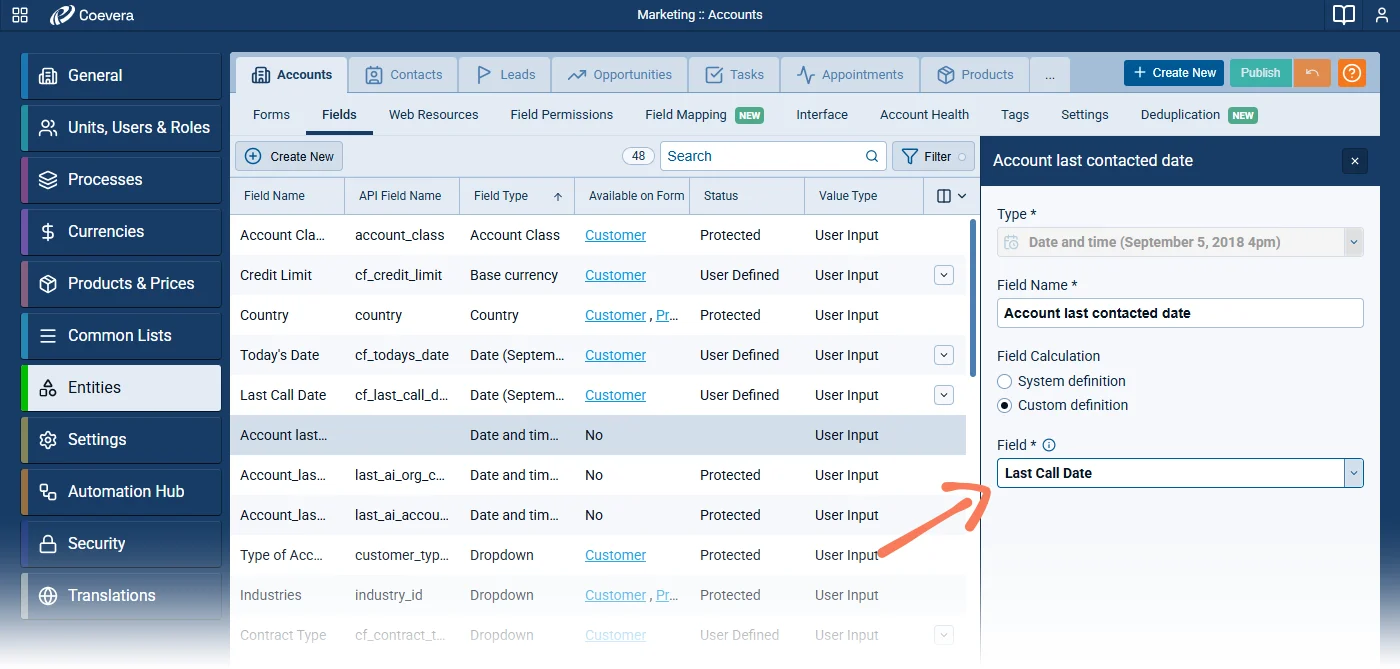The height and width of the screenshot is (669, 1400).
Task: Open the Field dropdown showing Last Call Date
Action: pos(1180,473)
